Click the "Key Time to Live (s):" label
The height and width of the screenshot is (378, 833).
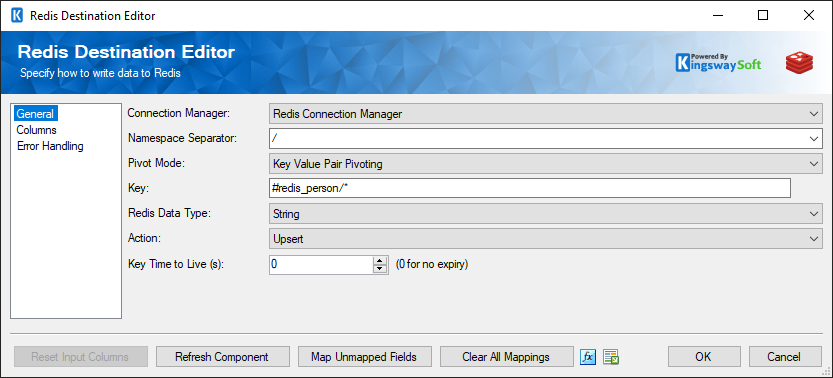point(176,264)
